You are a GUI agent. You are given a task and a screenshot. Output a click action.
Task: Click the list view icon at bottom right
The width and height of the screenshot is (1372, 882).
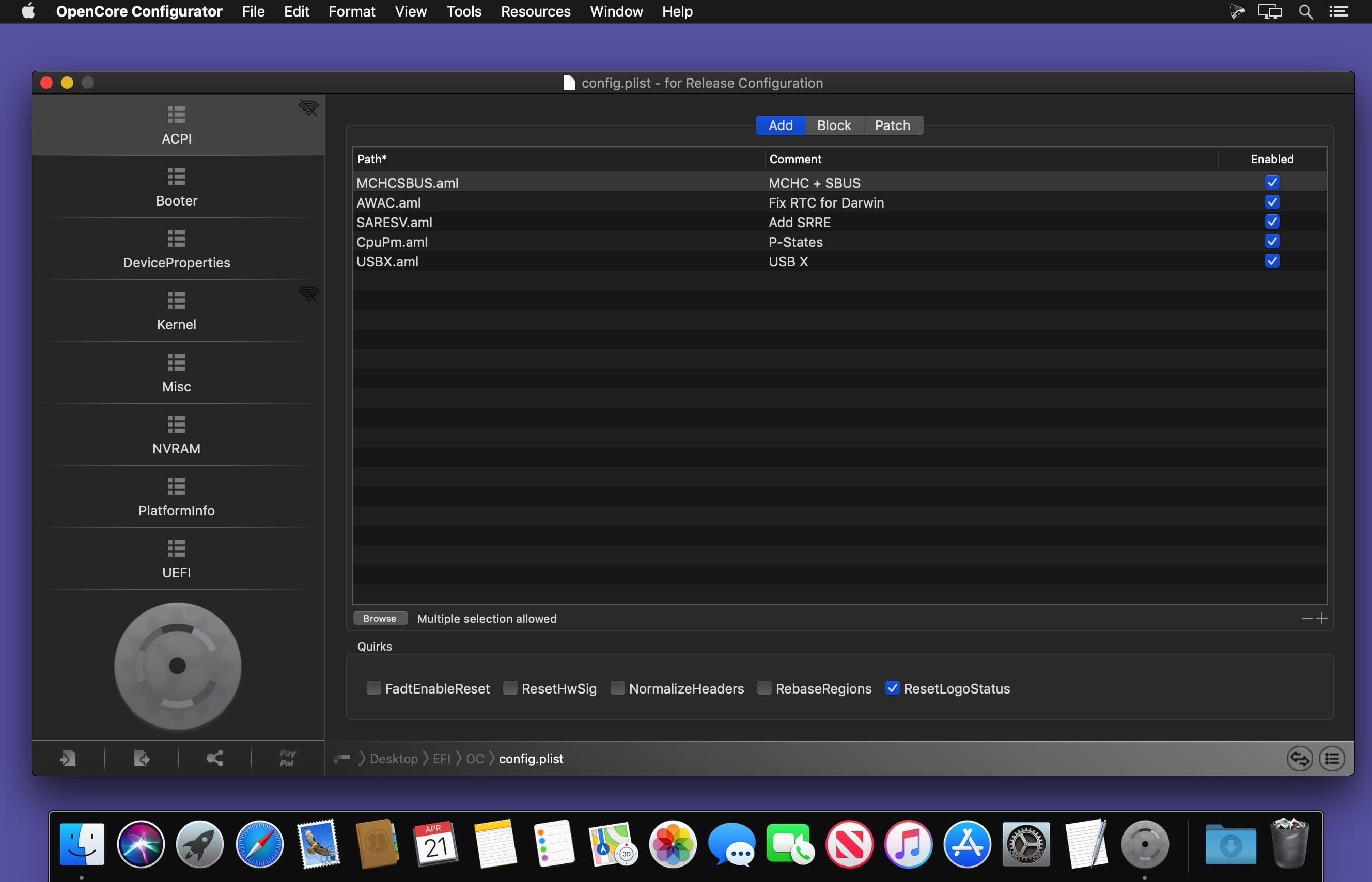[1332, 759]
